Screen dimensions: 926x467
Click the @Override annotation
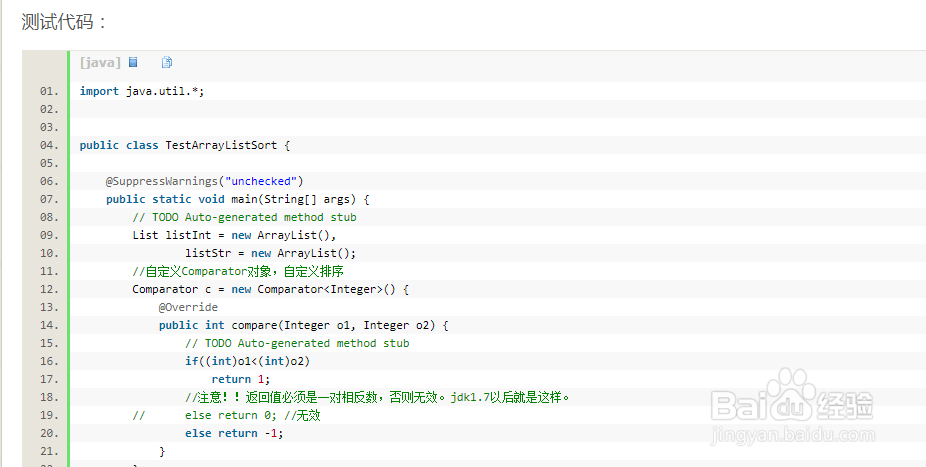click(188, 307)
